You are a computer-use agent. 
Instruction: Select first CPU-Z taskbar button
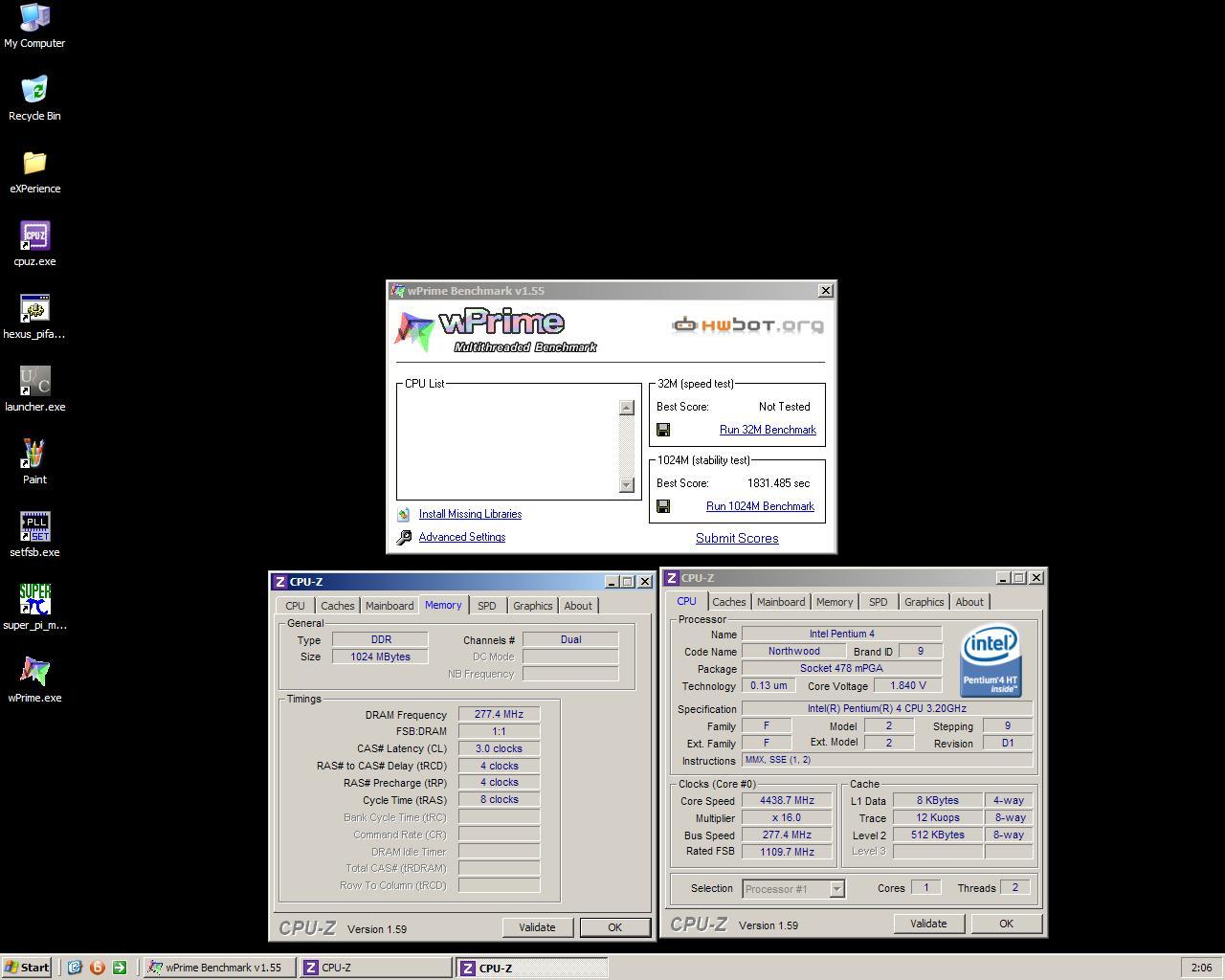tap(375, 968)
